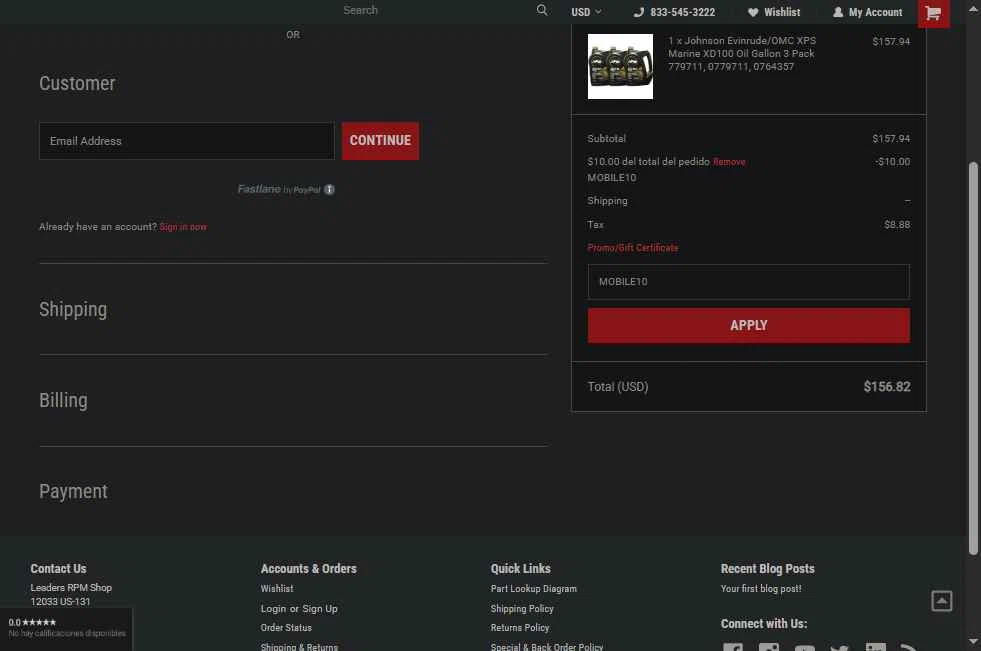Image resolution: width=981 pixels, height=651 pixels.
Task: Open footer Wishlist link
Action: click(277, 588)
